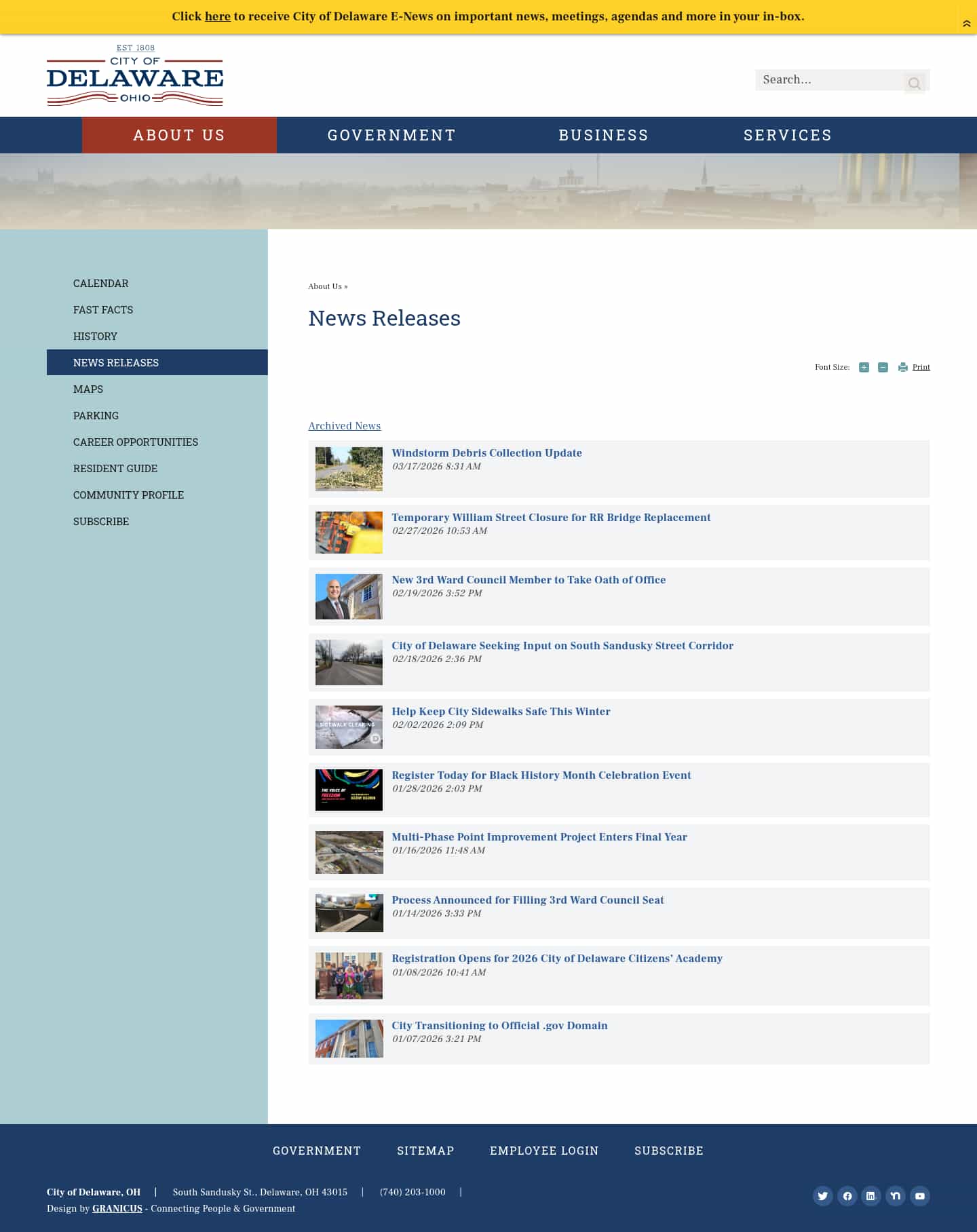The width and height of the screenshot is (977, 1232).
Task: Open 2026 Citizens' Academy registration article
Action: pos(557,958)
